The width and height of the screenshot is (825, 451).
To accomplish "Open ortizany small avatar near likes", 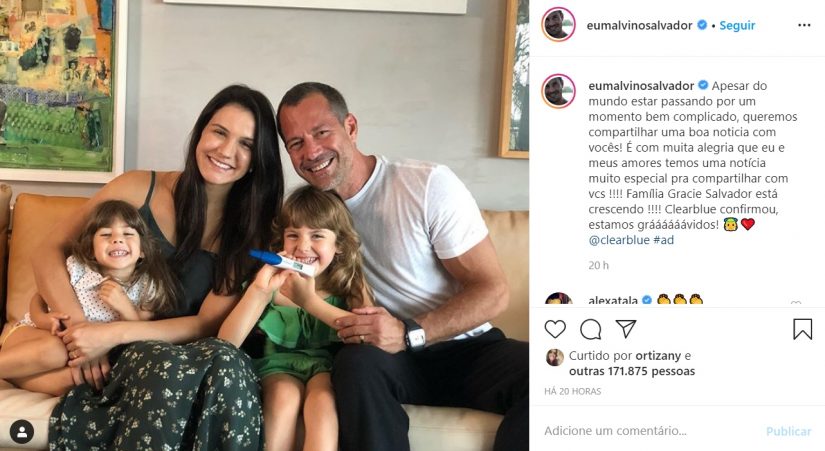I will 554,357.
